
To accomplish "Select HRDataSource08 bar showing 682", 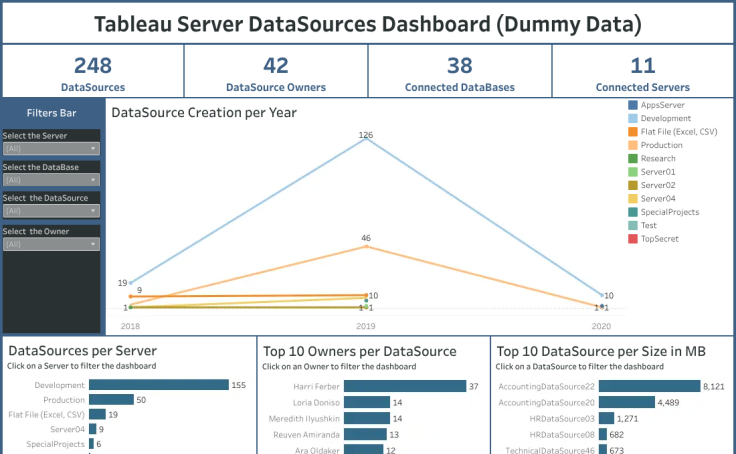I will click(x=603, y=434).
